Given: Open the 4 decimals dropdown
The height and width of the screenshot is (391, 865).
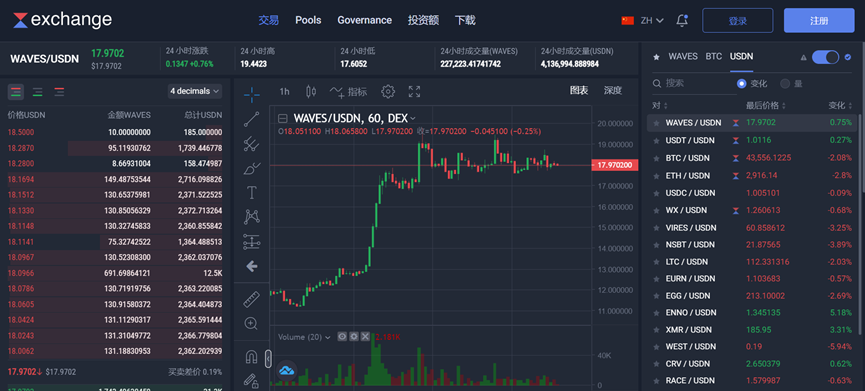Looking at the screenshot, I should (195, 91).
